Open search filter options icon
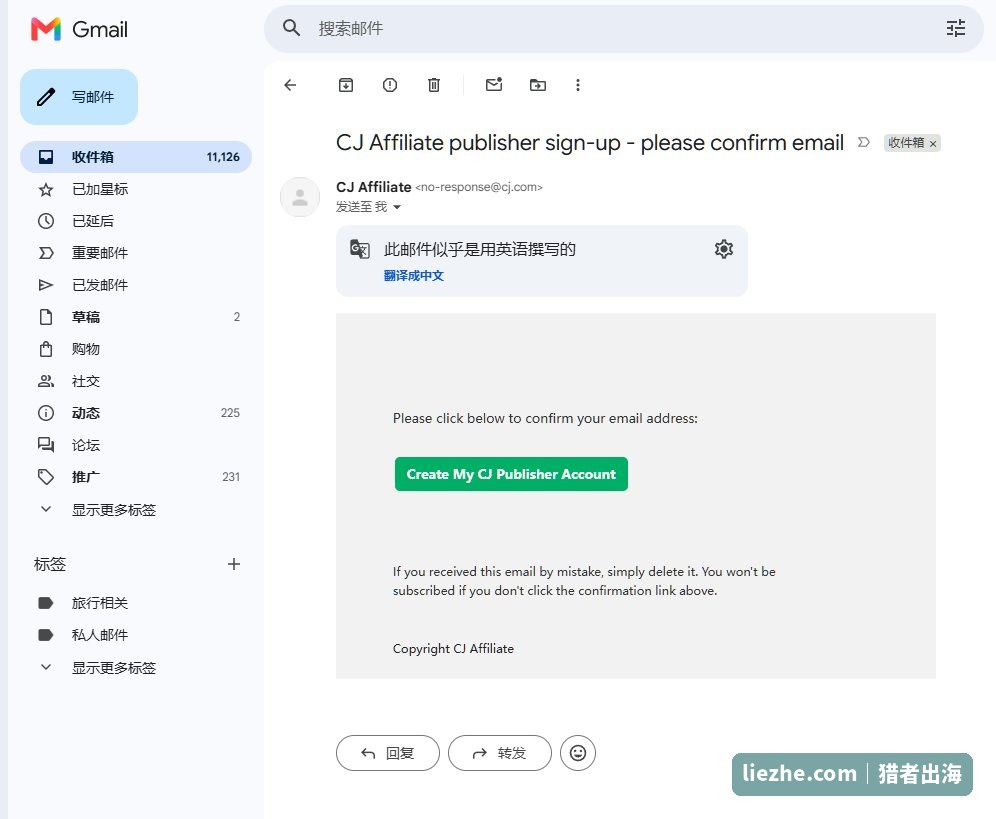 (955, 28)
